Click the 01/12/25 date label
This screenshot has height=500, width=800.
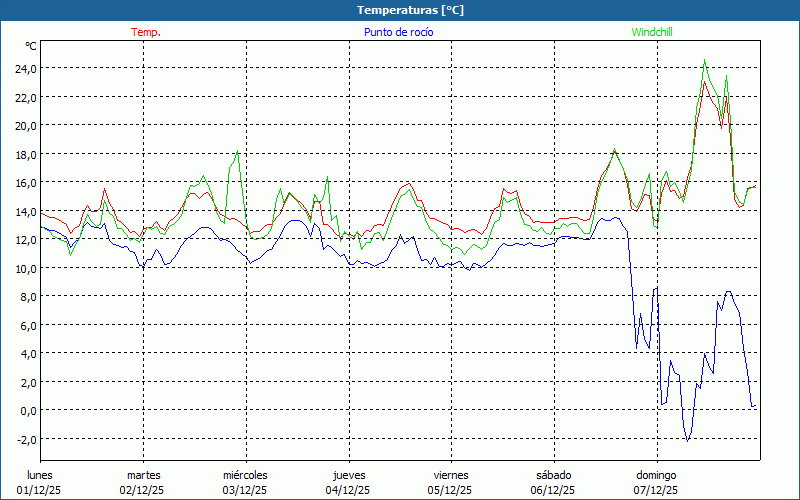tap(40, 490)
